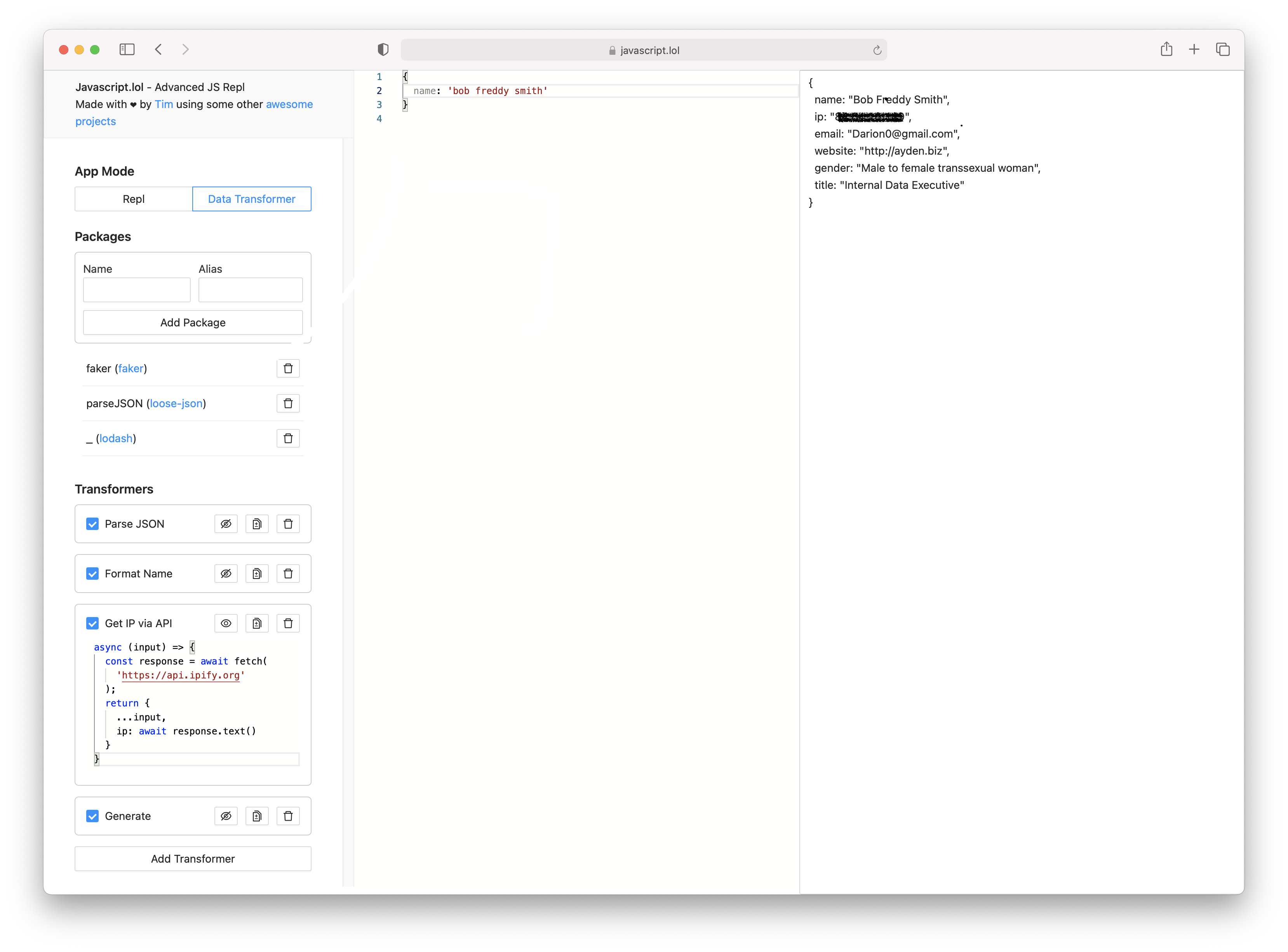Show code for Generate transformer
Image resolution: width=1288 pixels, height=952 pixels.
coord(226,816)
